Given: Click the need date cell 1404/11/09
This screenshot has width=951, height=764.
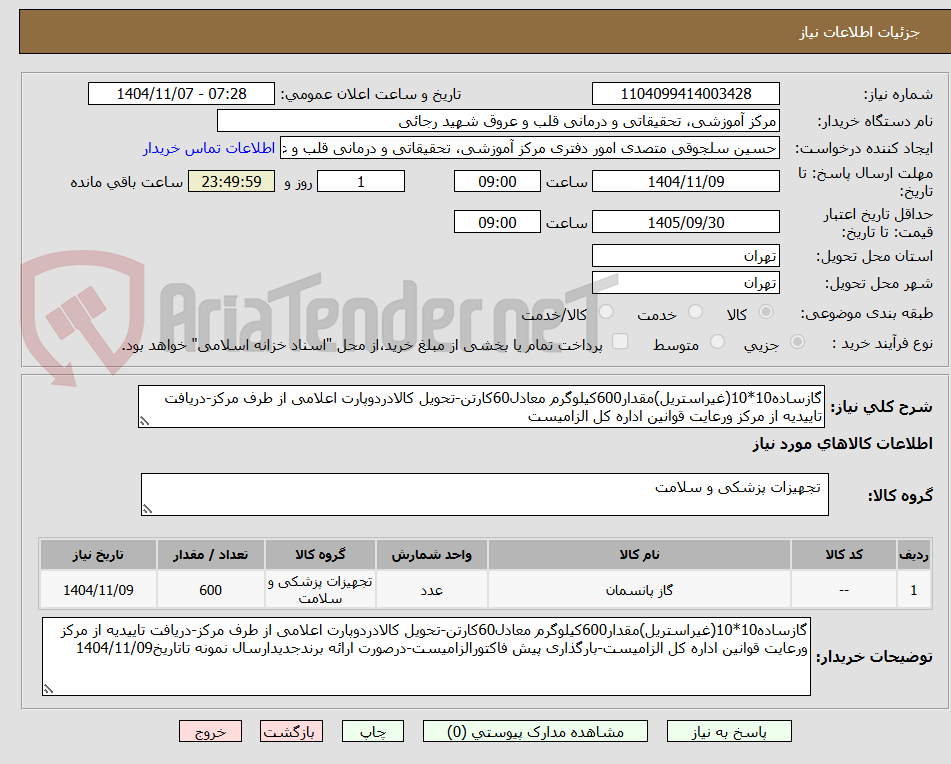Looking at the screenshot, I should tap(98, 590).
